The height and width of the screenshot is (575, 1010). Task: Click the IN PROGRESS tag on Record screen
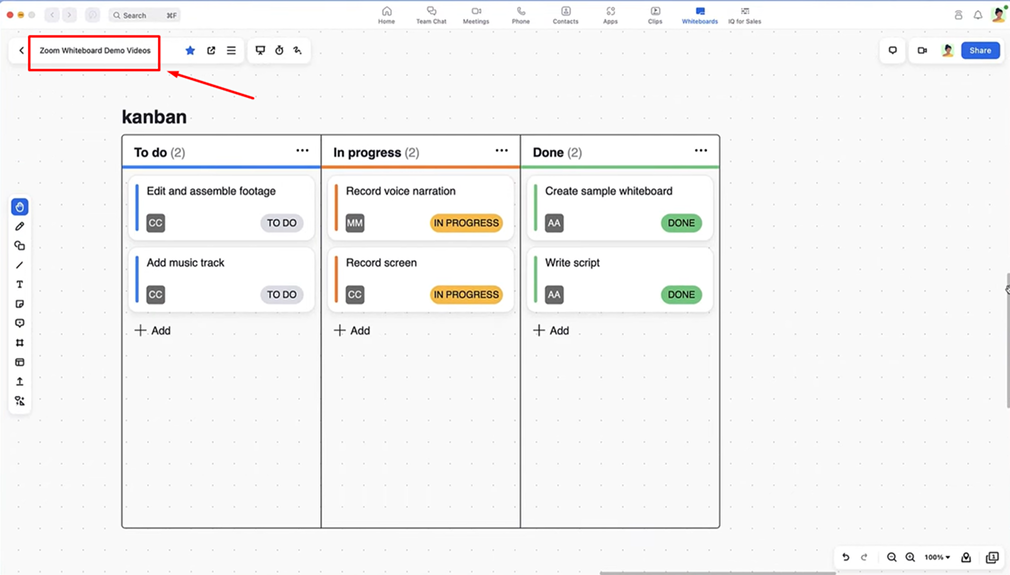pyautogui.click(x=466, y=295)
